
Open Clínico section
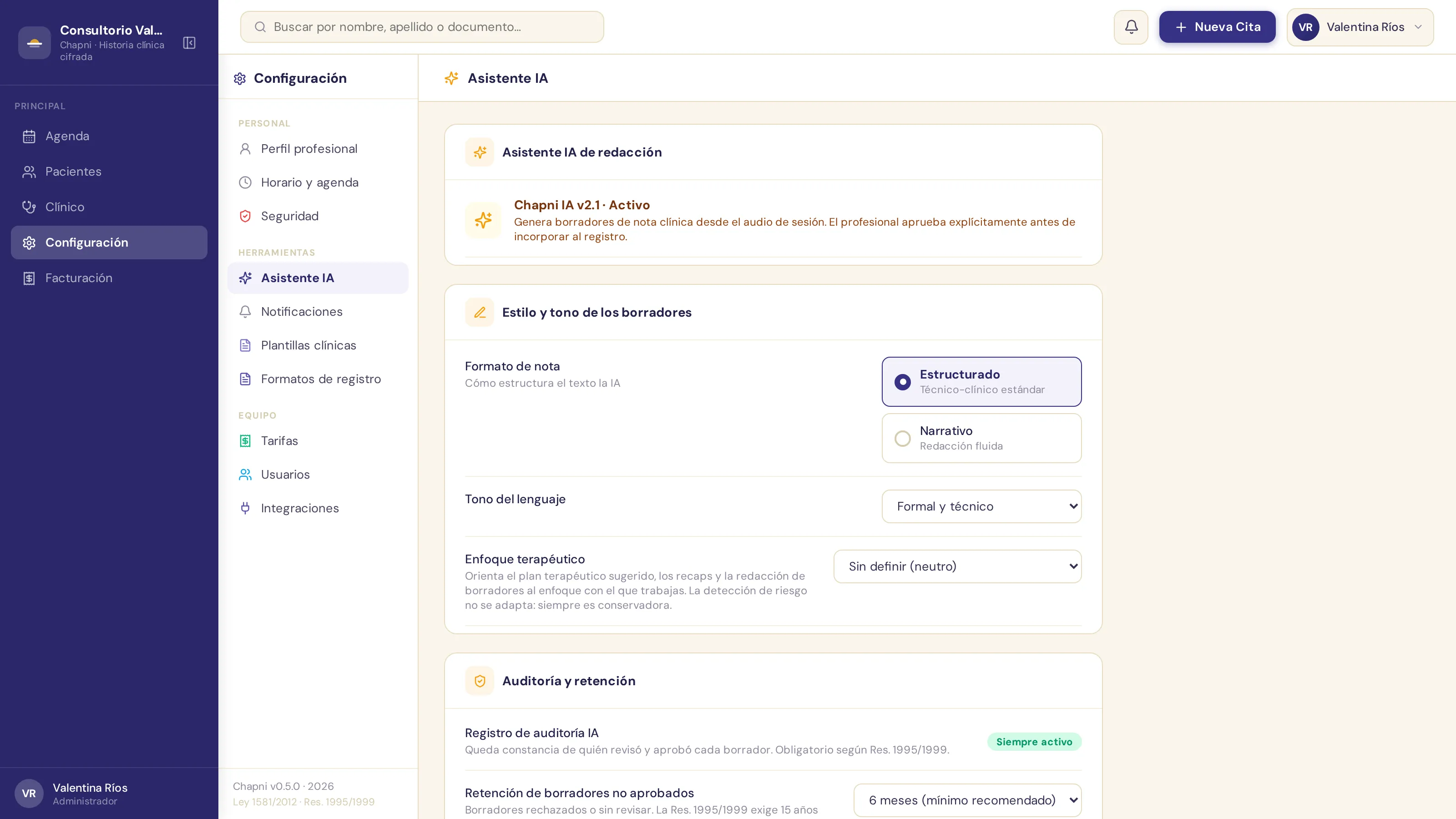click(109, 207)
